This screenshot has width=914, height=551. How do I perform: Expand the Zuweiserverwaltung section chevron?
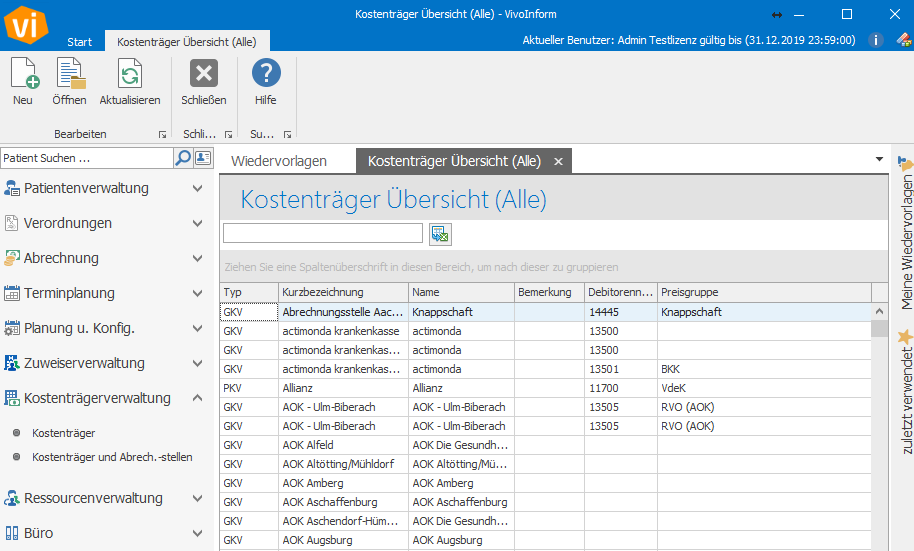point(198,363)
